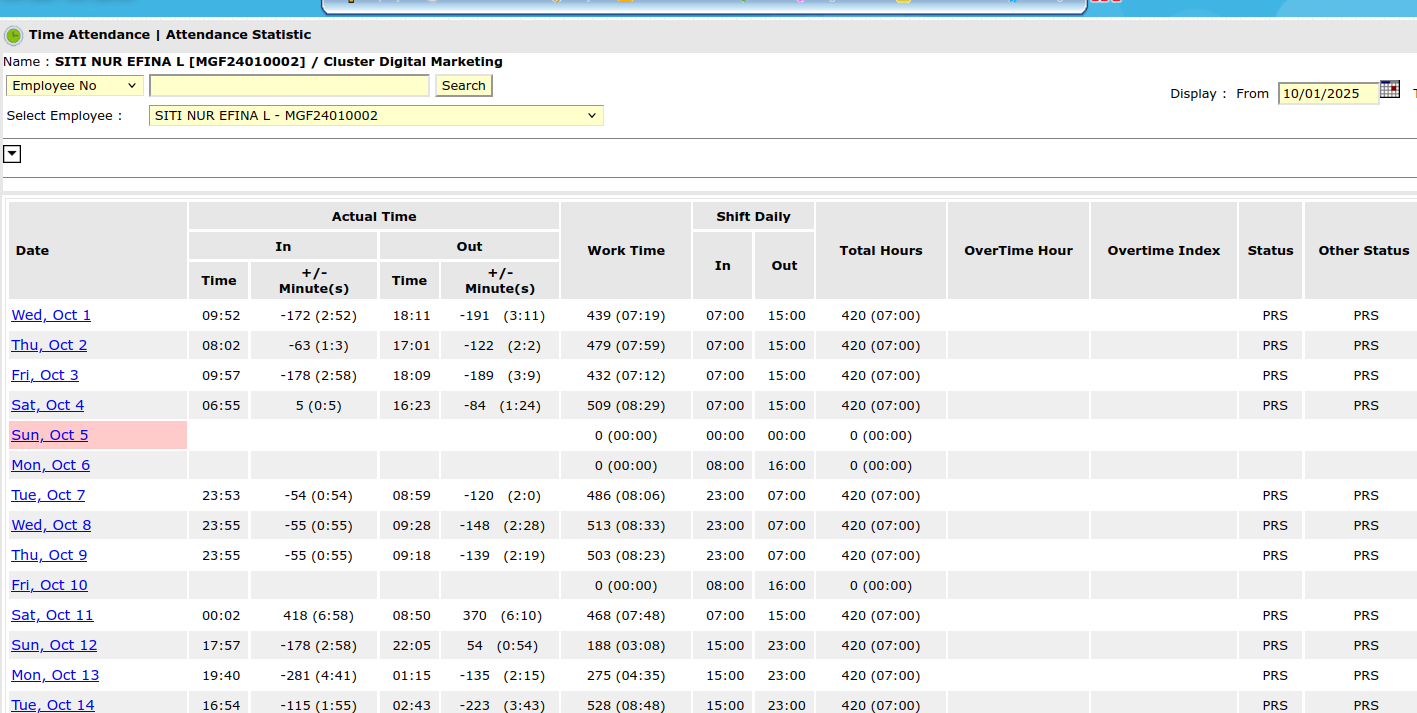Click the From date field 10/01/2025
1417x713 pixels.
click(x=1326, y=94)
